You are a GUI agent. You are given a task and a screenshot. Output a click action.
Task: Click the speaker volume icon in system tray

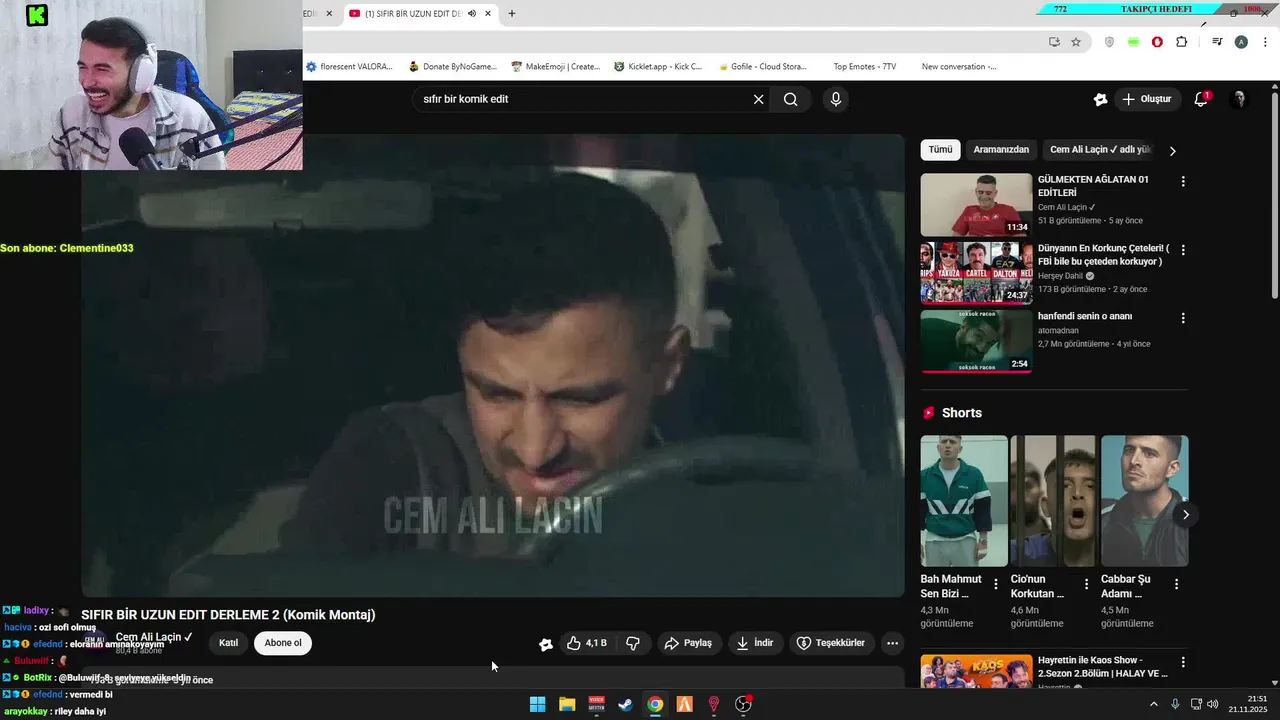click(x=1212, y=704)
